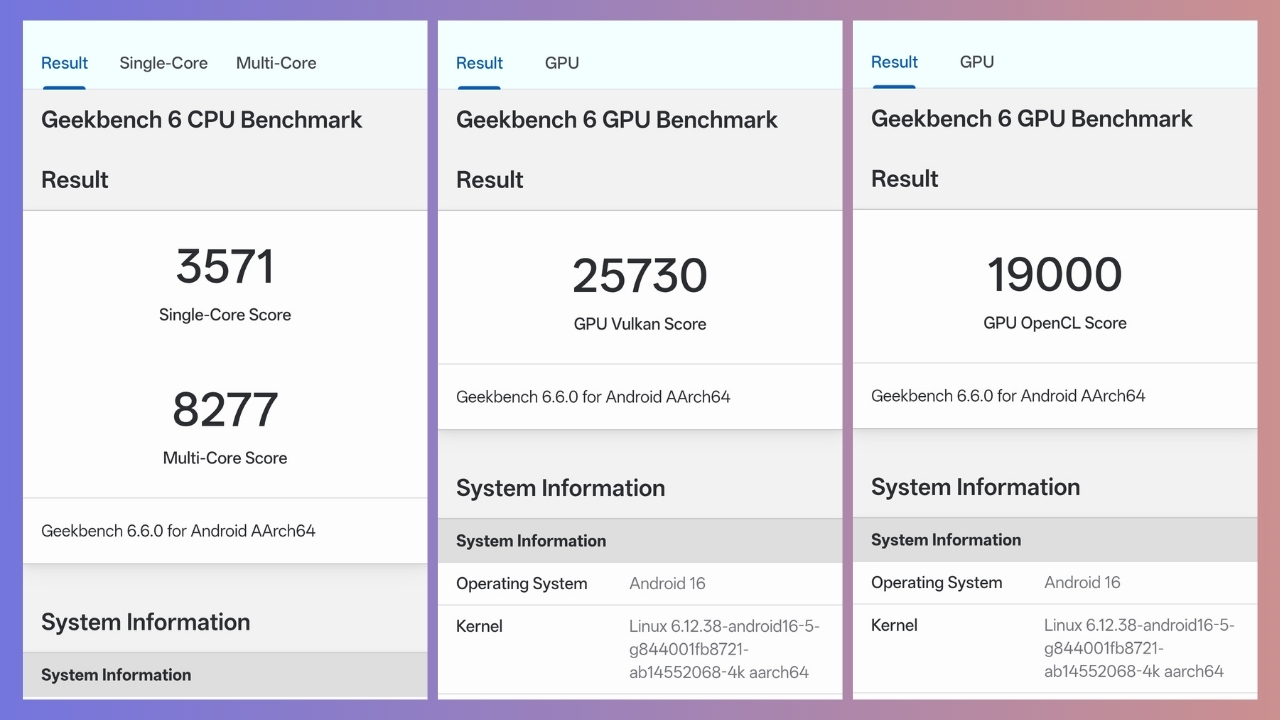The width and height of the screenshot is (1280, 720).
Task: Click the 8277 multi-core score
Action: [x=225, y=410]
